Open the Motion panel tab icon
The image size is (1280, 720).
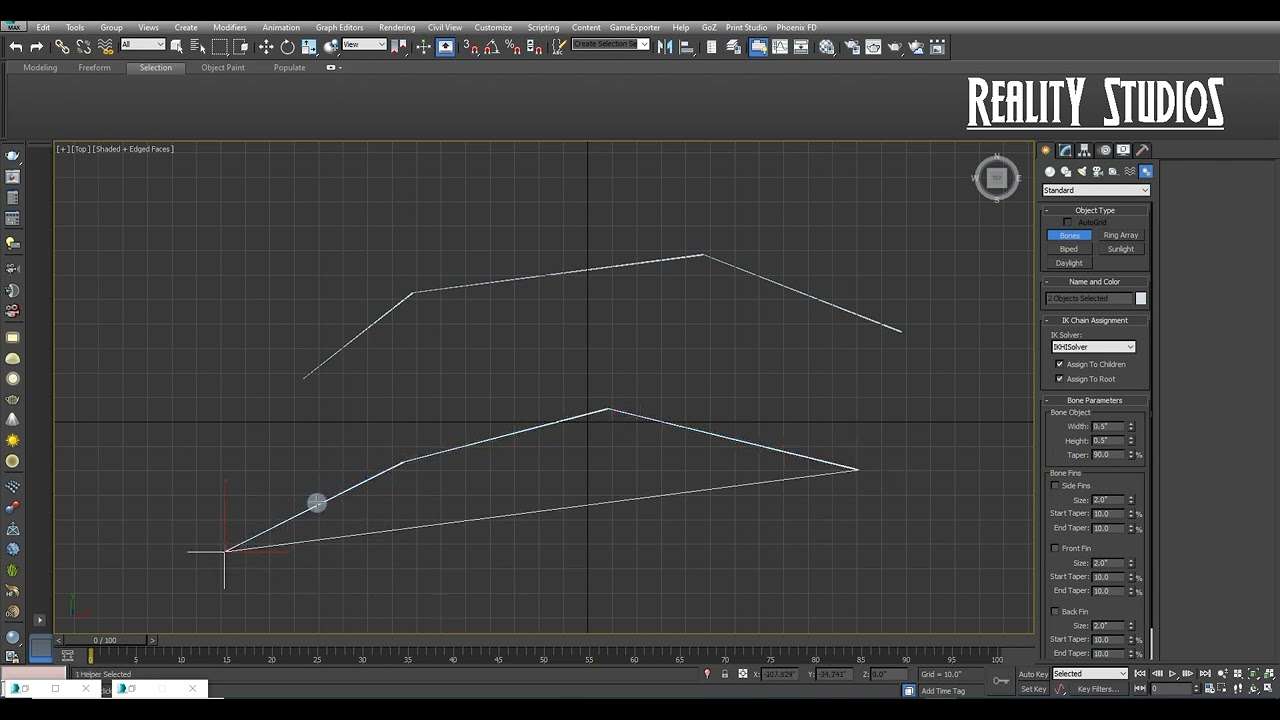pyautogui.click(x=1104, y=150)
